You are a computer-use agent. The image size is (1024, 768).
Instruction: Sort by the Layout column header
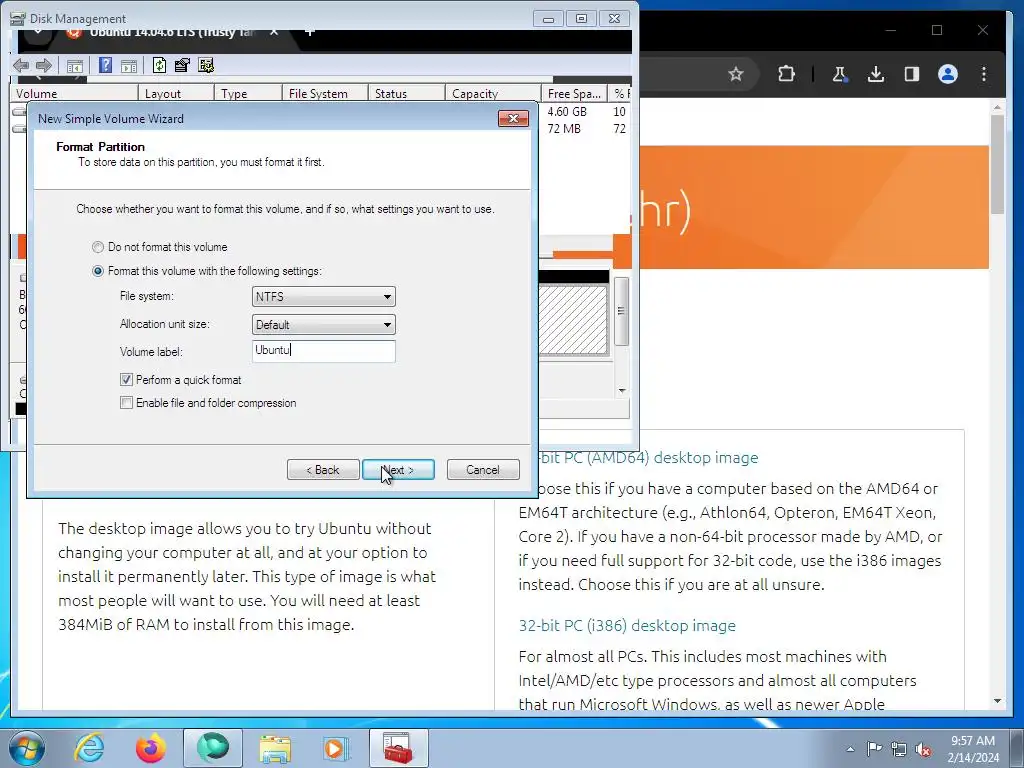(176, 93)
